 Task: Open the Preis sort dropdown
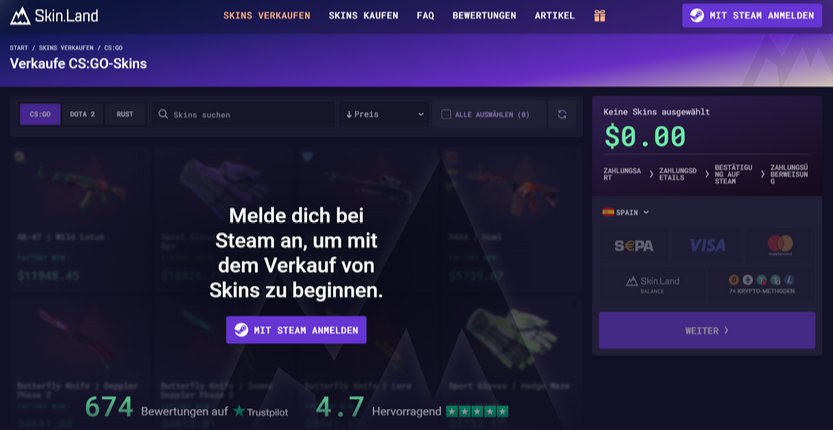pos(385,114)
